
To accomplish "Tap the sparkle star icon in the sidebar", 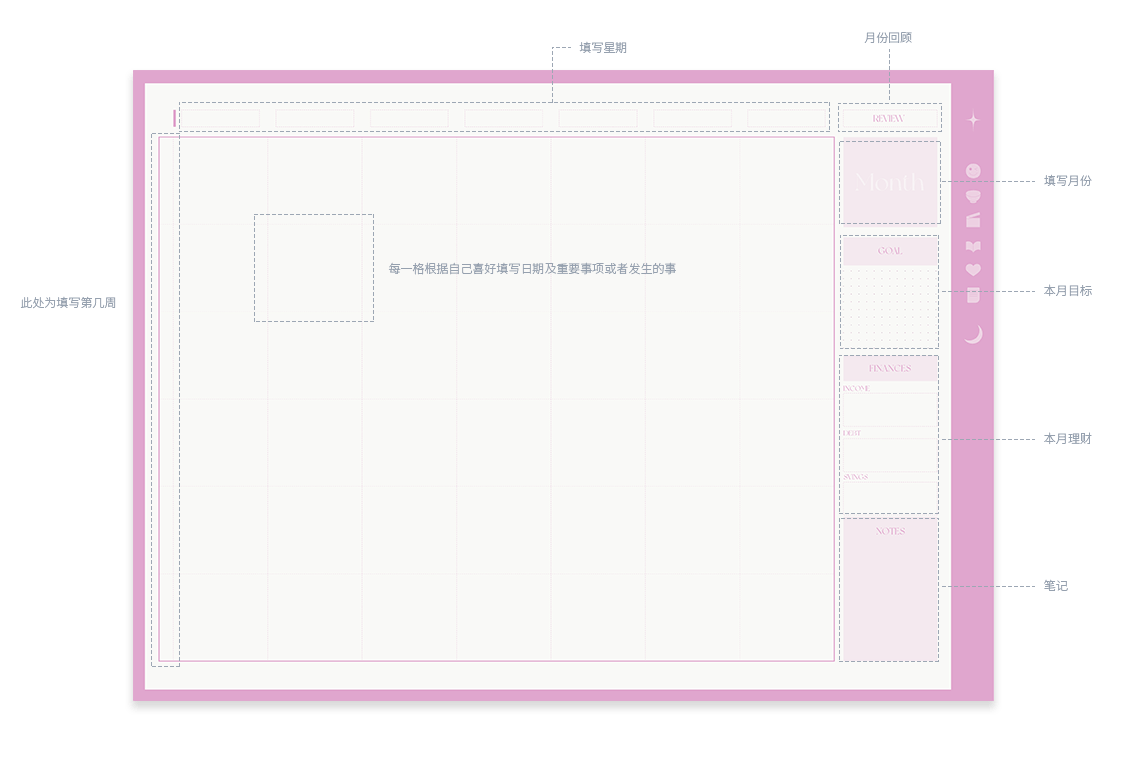I will pyautogui.click(x=973, y=120).
